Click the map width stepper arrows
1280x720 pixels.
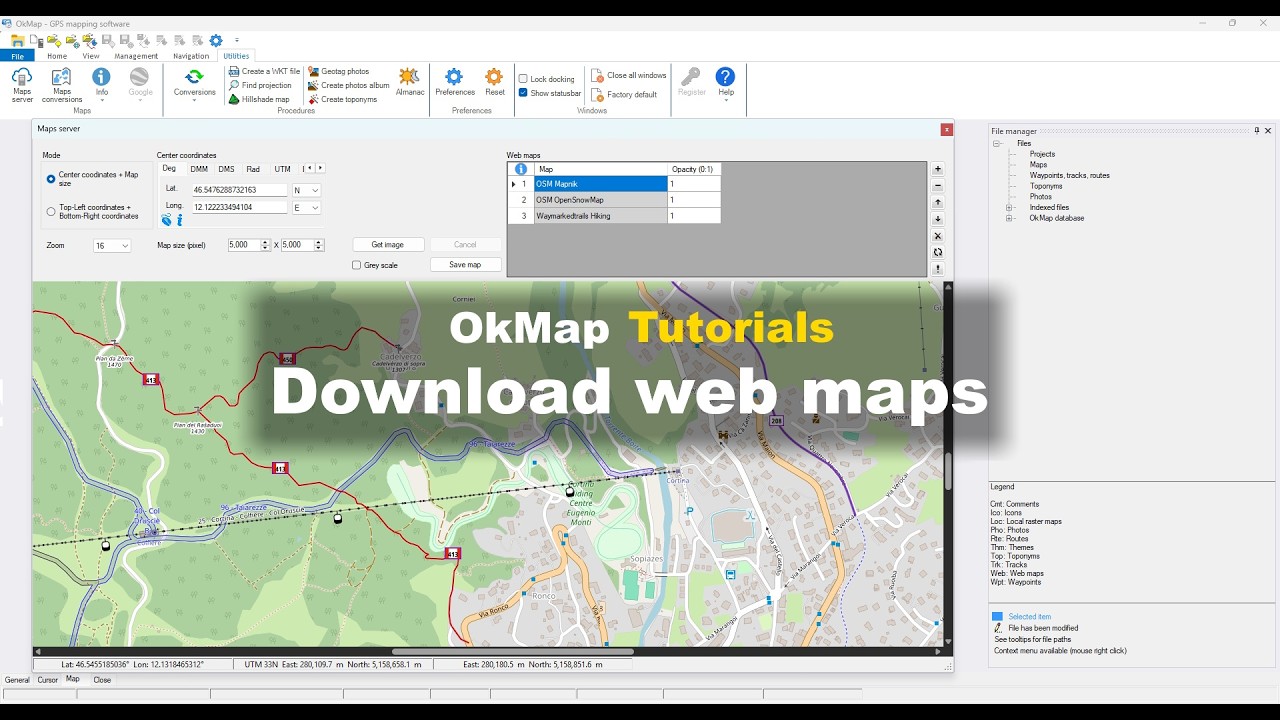click(x=266, y=245)
